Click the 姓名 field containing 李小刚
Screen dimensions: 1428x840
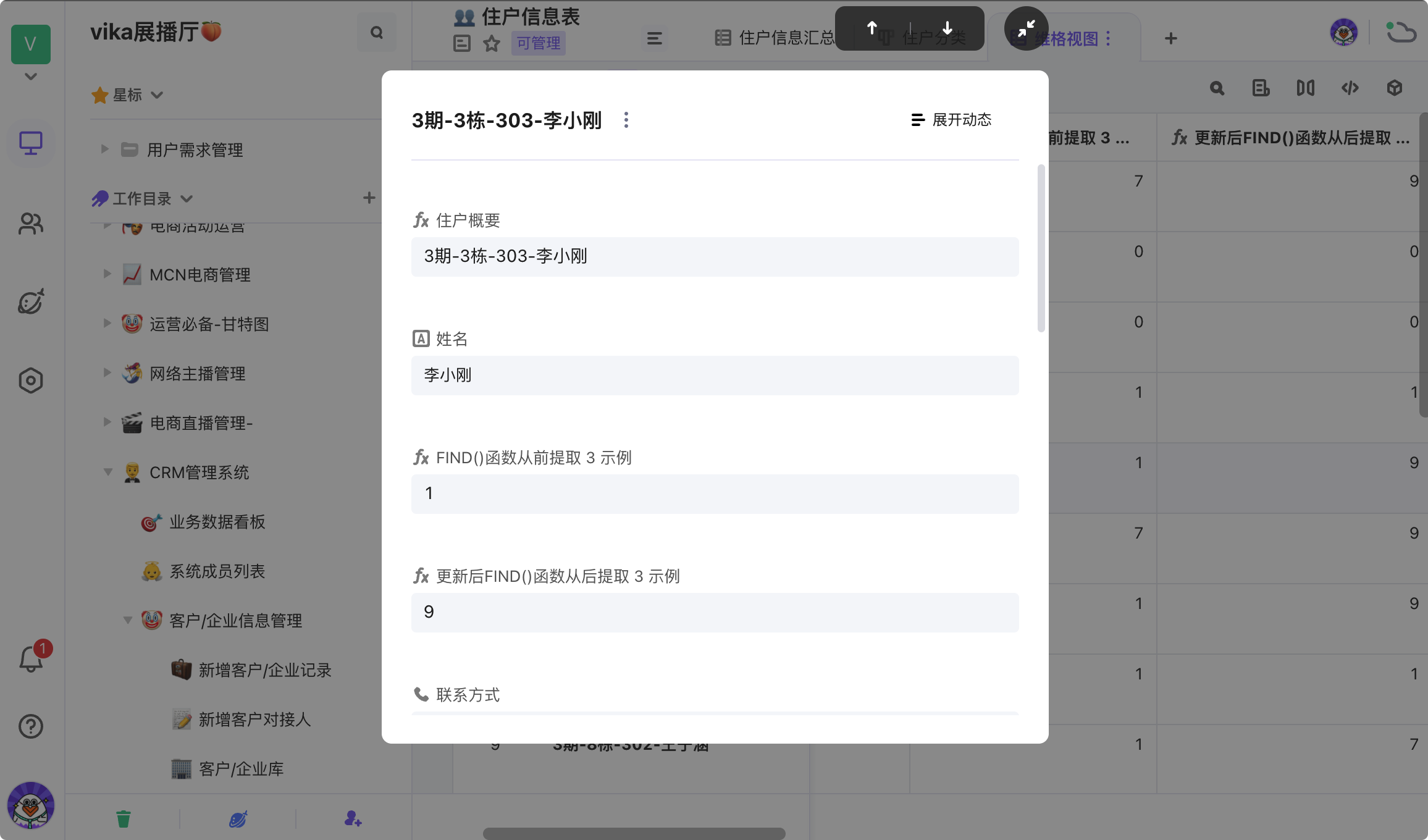[x=715, y=375]
